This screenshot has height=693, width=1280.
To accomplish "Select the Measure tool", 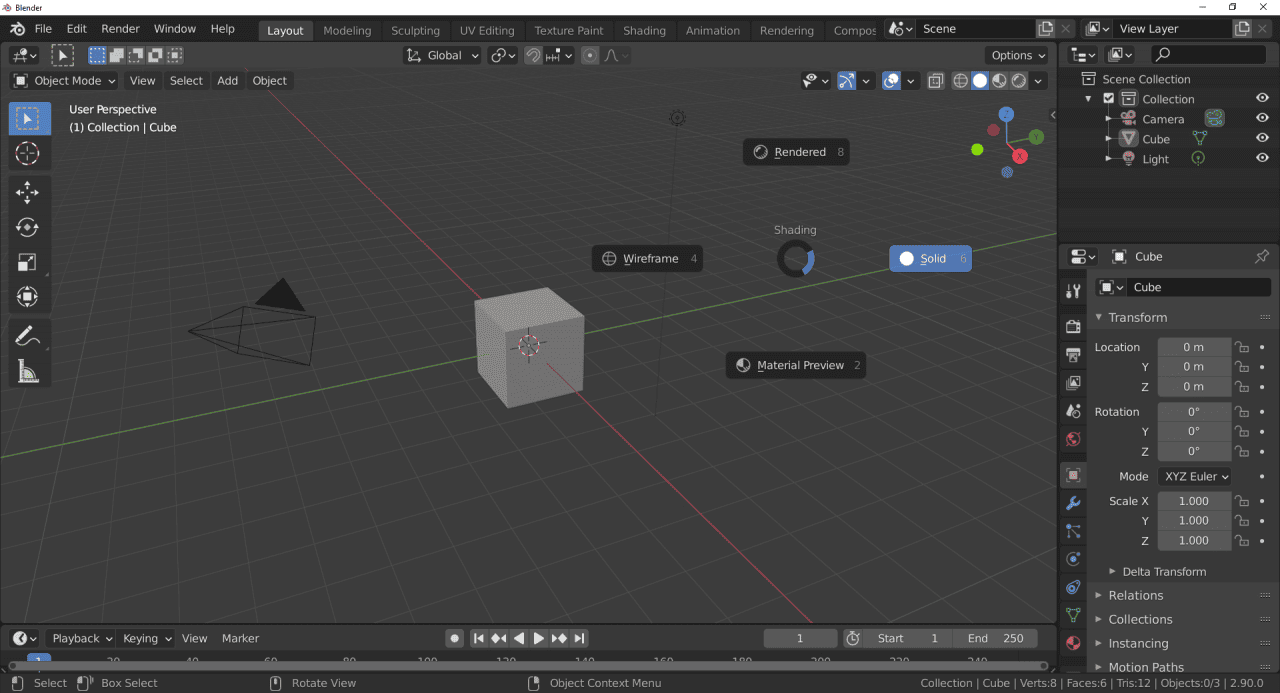I will click(x=29, y=371).
